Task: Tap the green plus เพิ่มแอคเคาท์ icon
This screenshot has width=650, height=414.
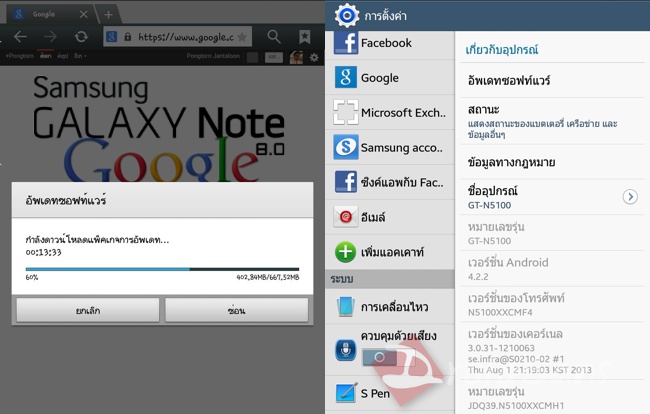Action: (345, 252)
